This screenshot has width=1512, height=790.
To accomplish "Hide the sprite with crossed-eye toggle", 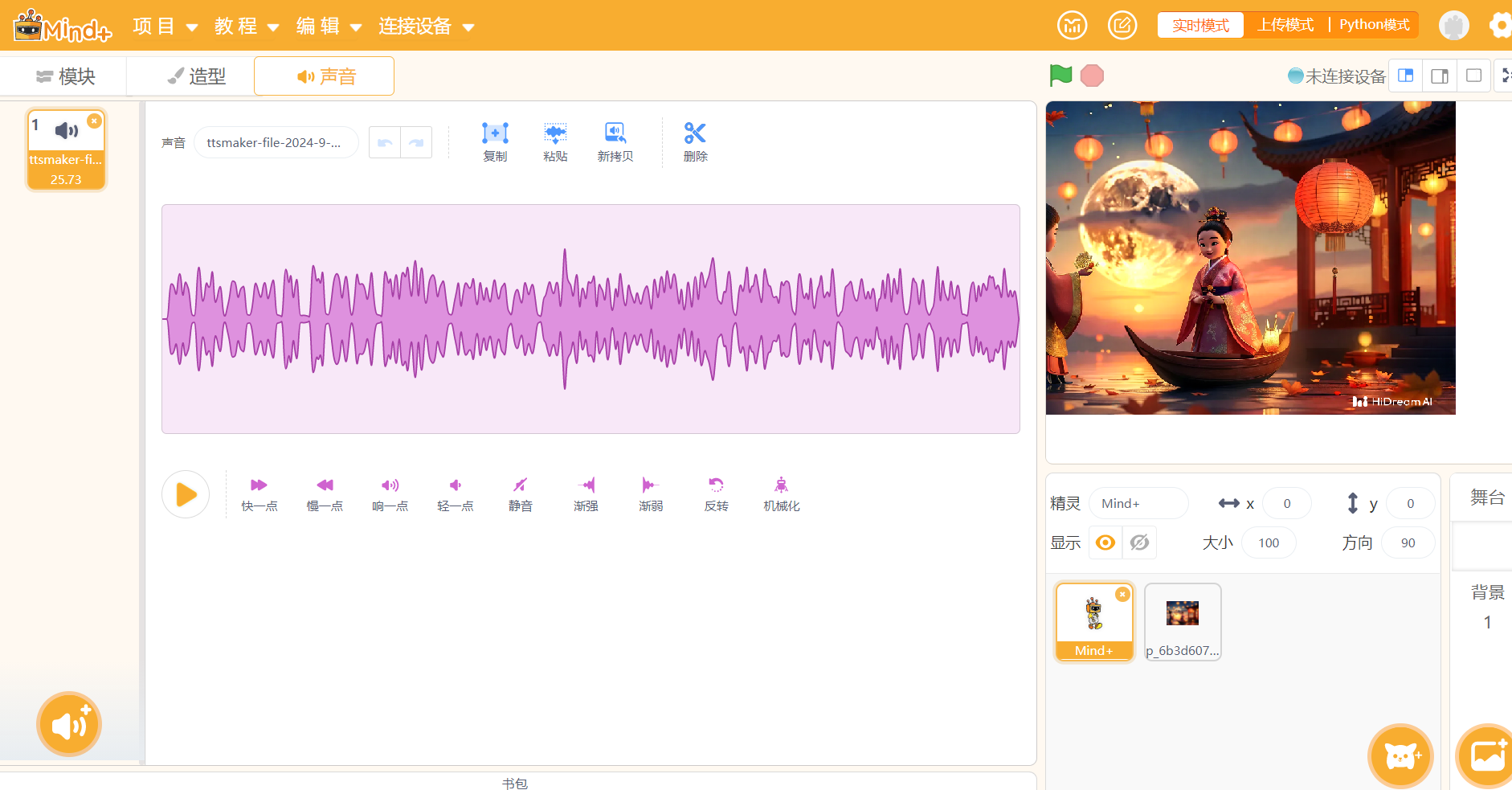I will (x=1139, y=542).
